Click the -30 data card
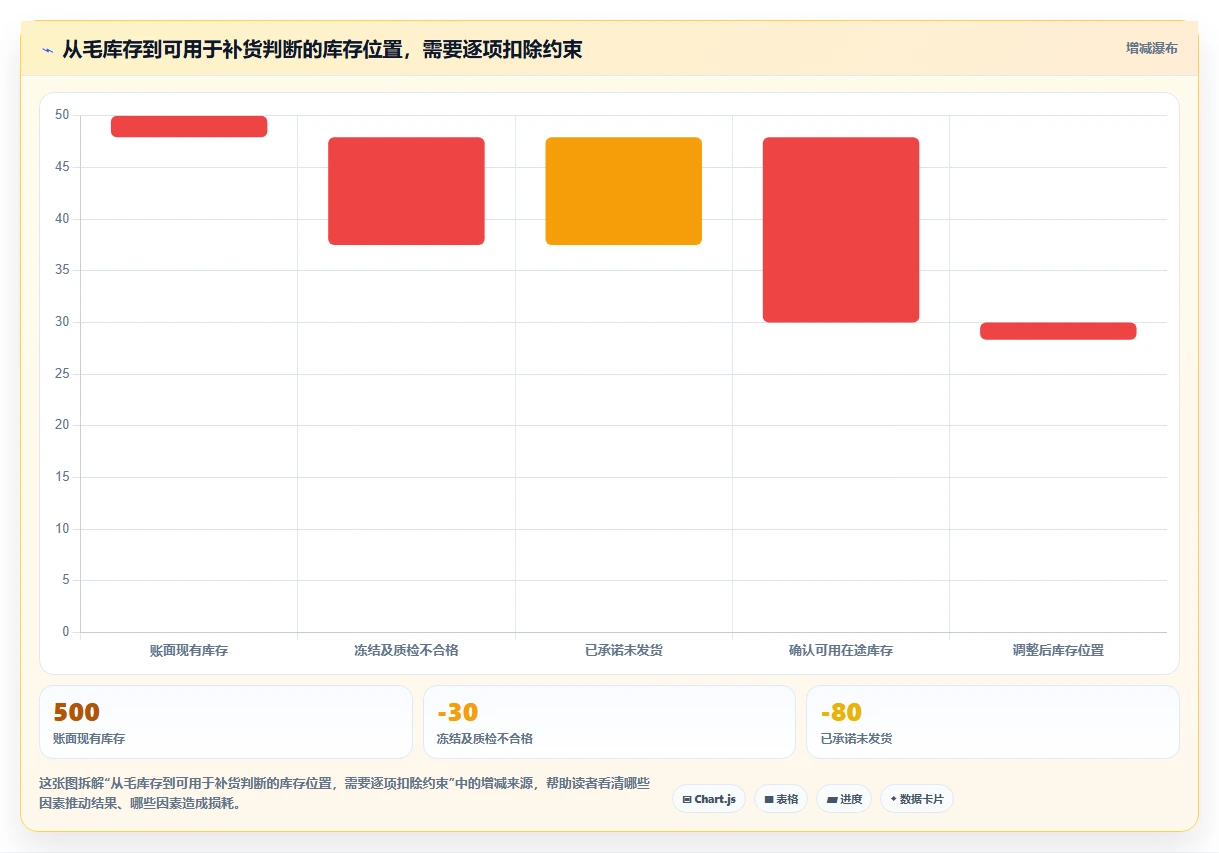This screenshot has width=1219, height=853. point(609,722)
